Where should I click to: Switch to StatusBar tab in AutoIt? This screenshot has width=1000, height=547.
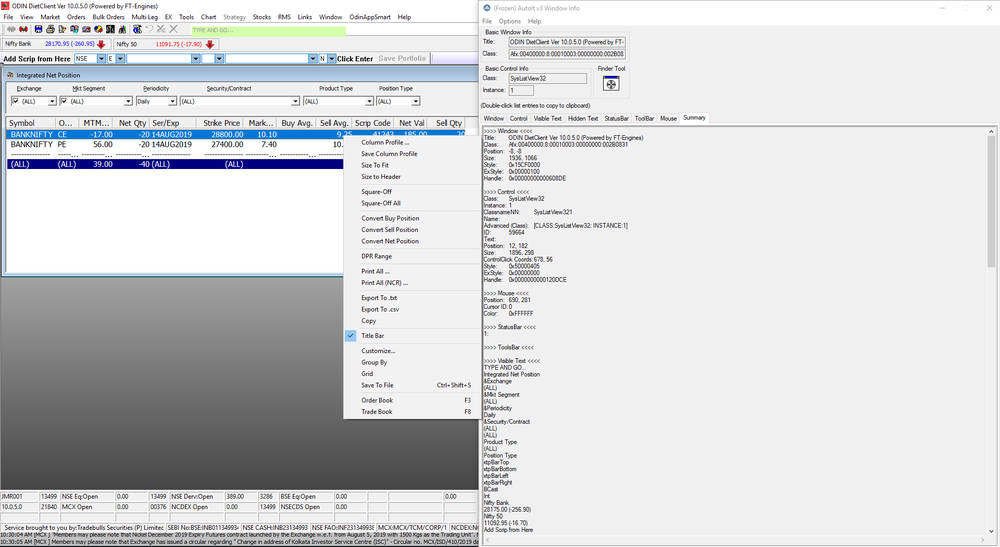coord(616,119)
